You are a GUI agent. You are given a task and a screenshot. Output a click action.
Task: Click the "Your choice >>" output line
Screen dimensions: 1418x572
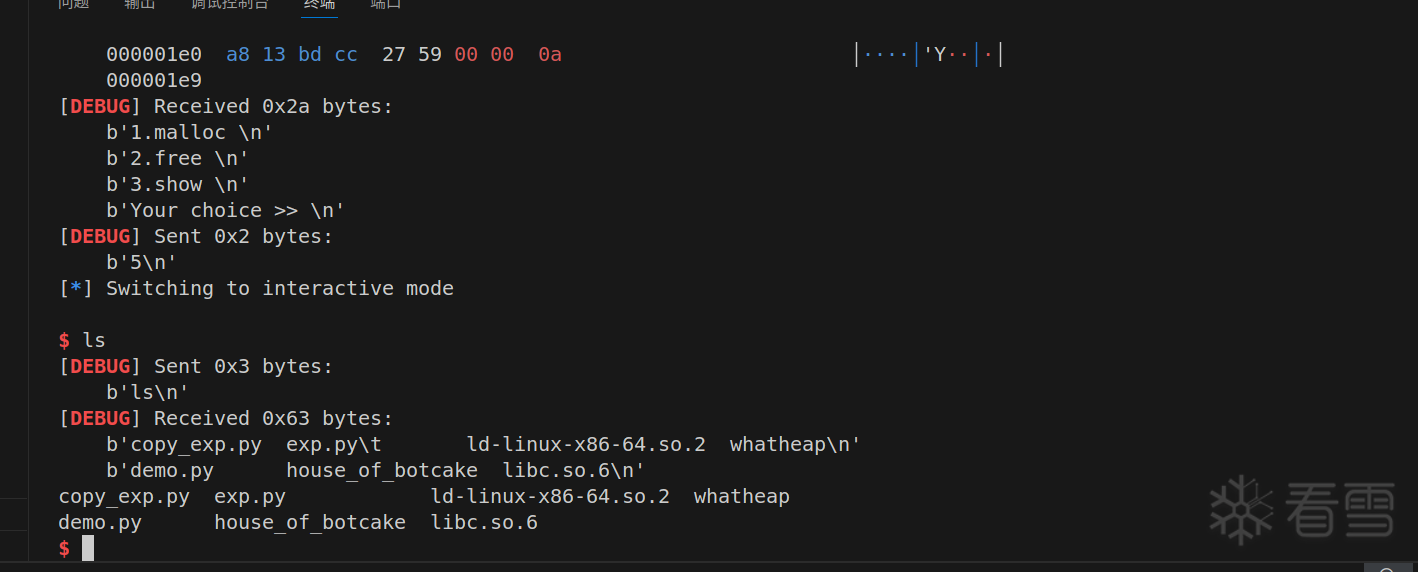click(225, 210)
